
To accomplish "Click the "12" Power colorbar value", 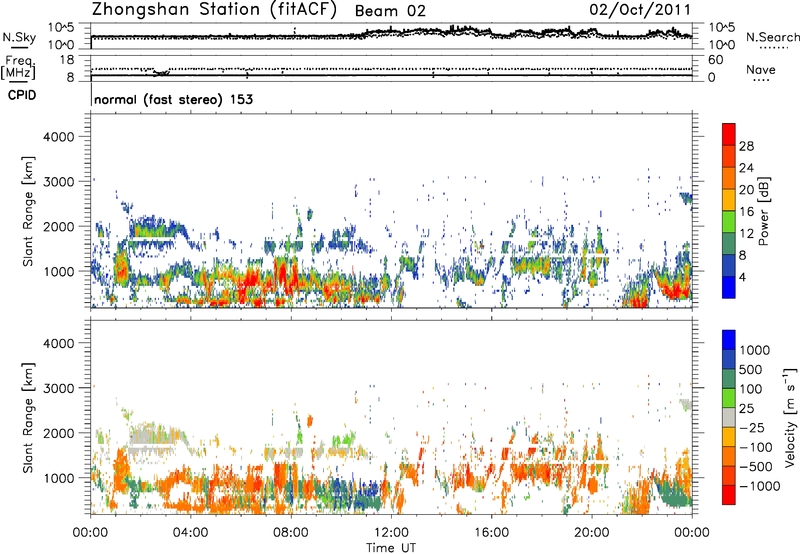I will point(746,234).
